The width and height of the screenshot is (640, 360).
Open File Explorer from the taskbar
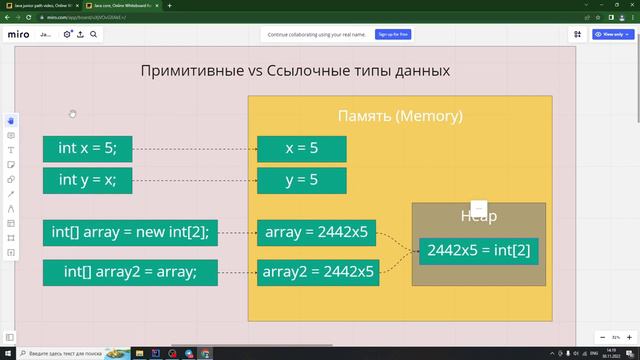click(x=140, y=353)
